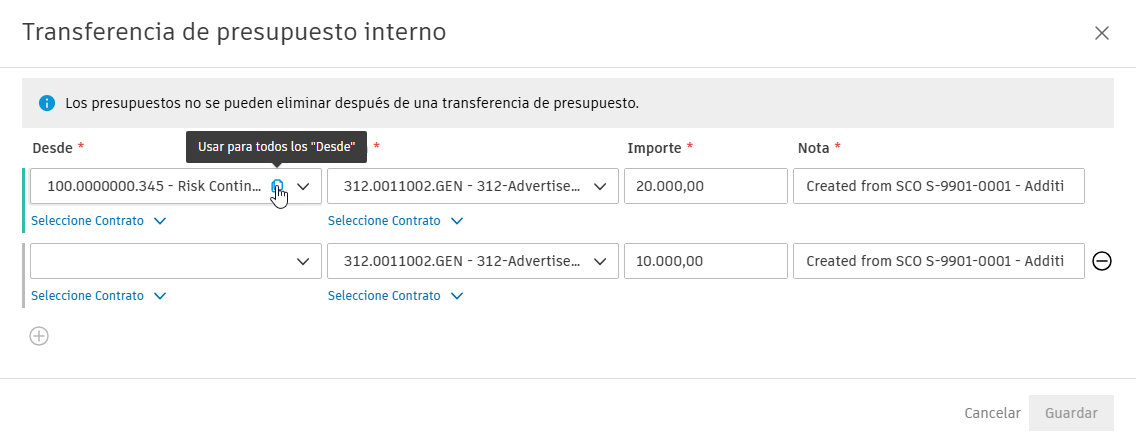This screenshot has height=444, width=1136.
Task: Click the second row Nota text field
Action: (938, 261)
